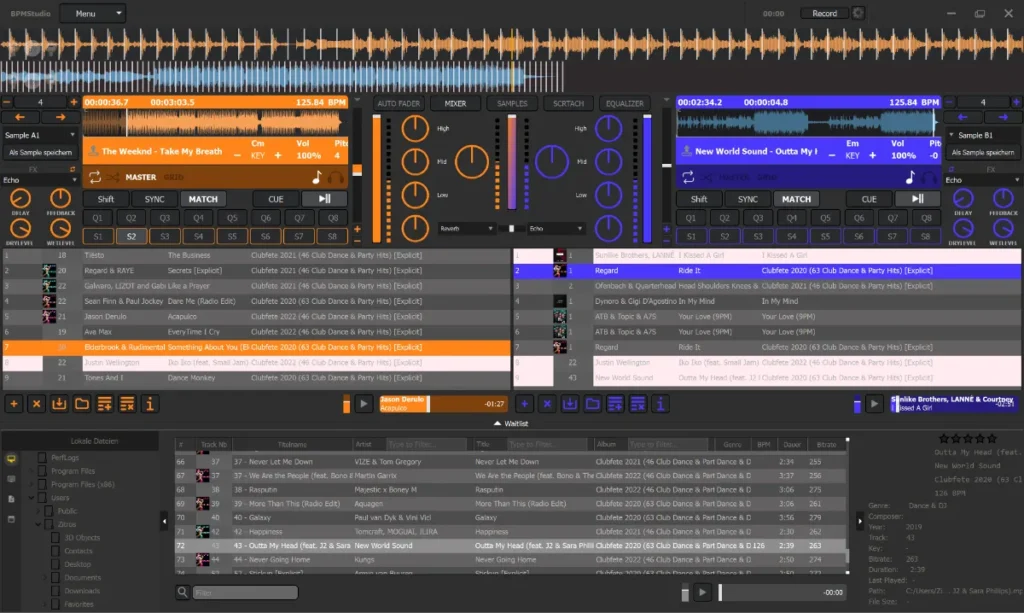Click hot cue Q3 on the orange deck
The width and height of the screenshot is (1024, 613).
pyautogui.click(x=165, y=218)
